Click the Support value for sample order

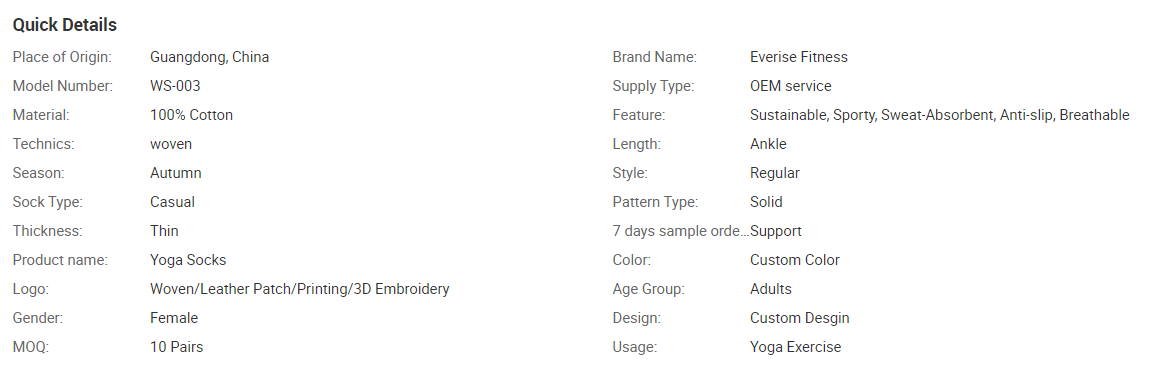pyautogui.click(x=776, y=231)
